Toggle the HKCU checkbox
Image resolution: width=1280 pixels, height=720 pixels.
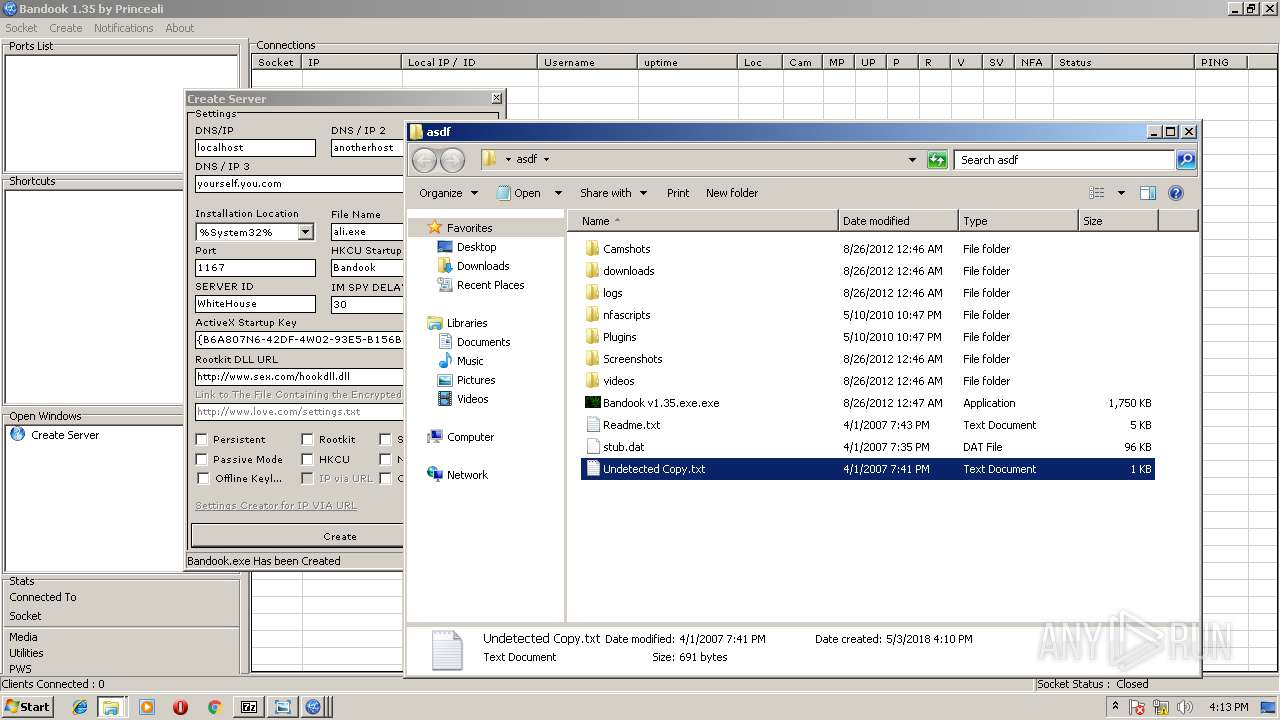308,459
